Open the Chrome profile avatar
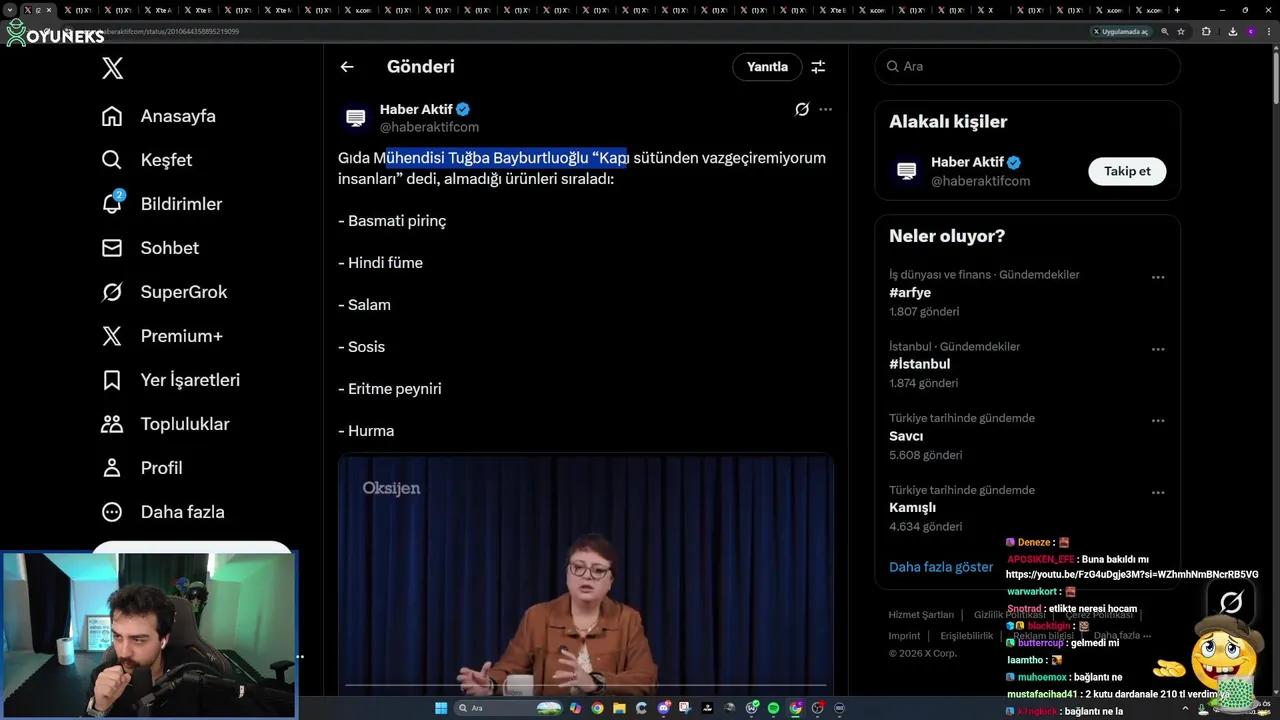1280x720 pixels. point(1250,31)
